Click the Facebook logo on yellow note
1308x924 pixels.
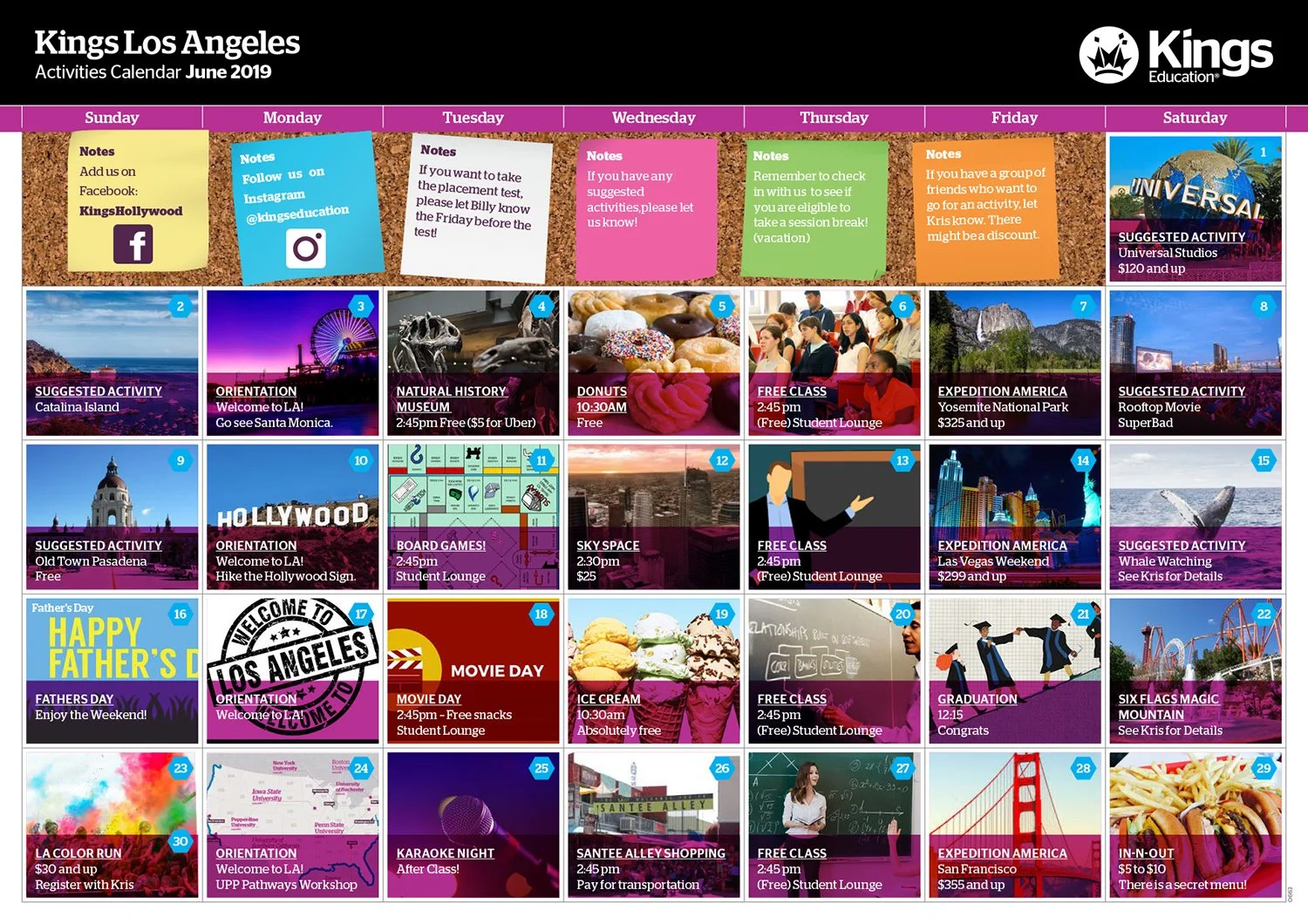[133, 244]
